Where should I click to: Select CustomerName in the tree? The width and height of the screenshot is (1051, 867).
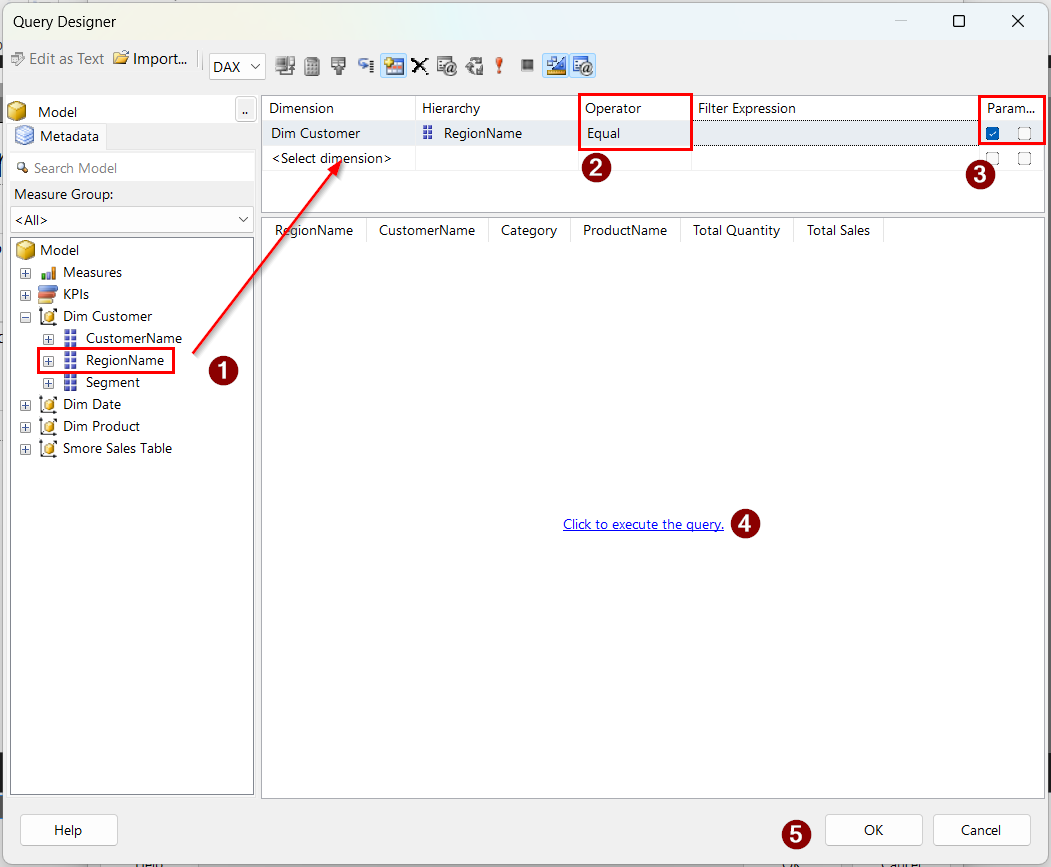[133, 339]
